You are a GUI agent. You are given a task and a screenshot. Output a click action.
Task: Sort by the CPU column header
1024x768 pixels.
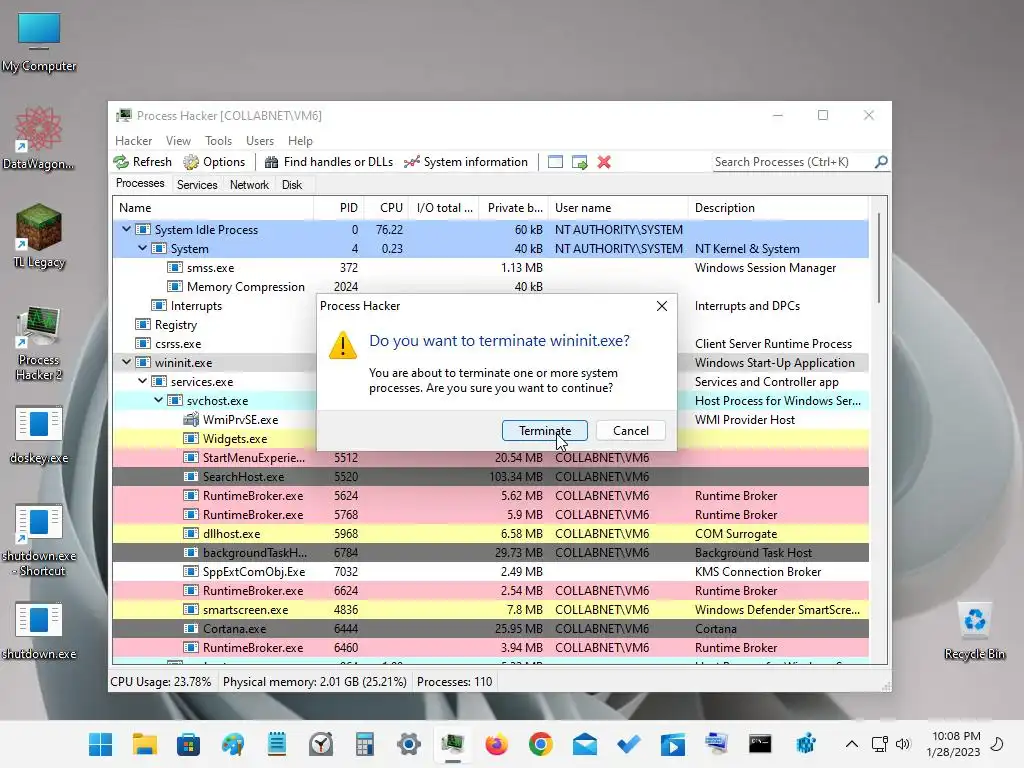[386, 208]
